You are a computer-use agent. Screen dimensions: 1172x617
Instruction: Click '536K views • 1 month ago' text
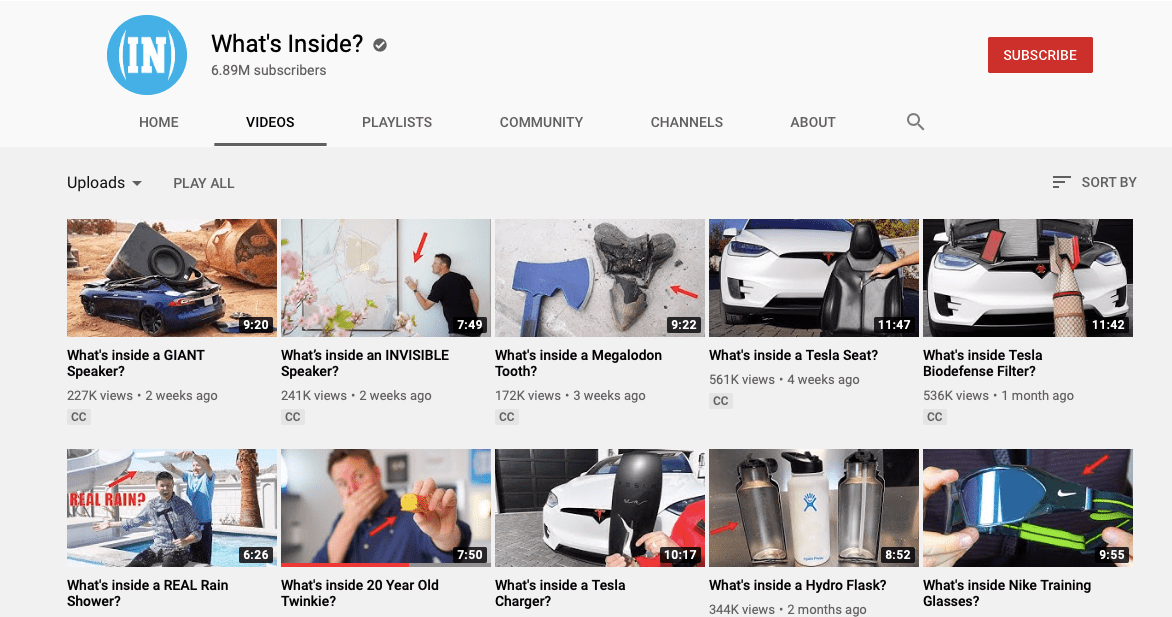[x=998, y=396]
